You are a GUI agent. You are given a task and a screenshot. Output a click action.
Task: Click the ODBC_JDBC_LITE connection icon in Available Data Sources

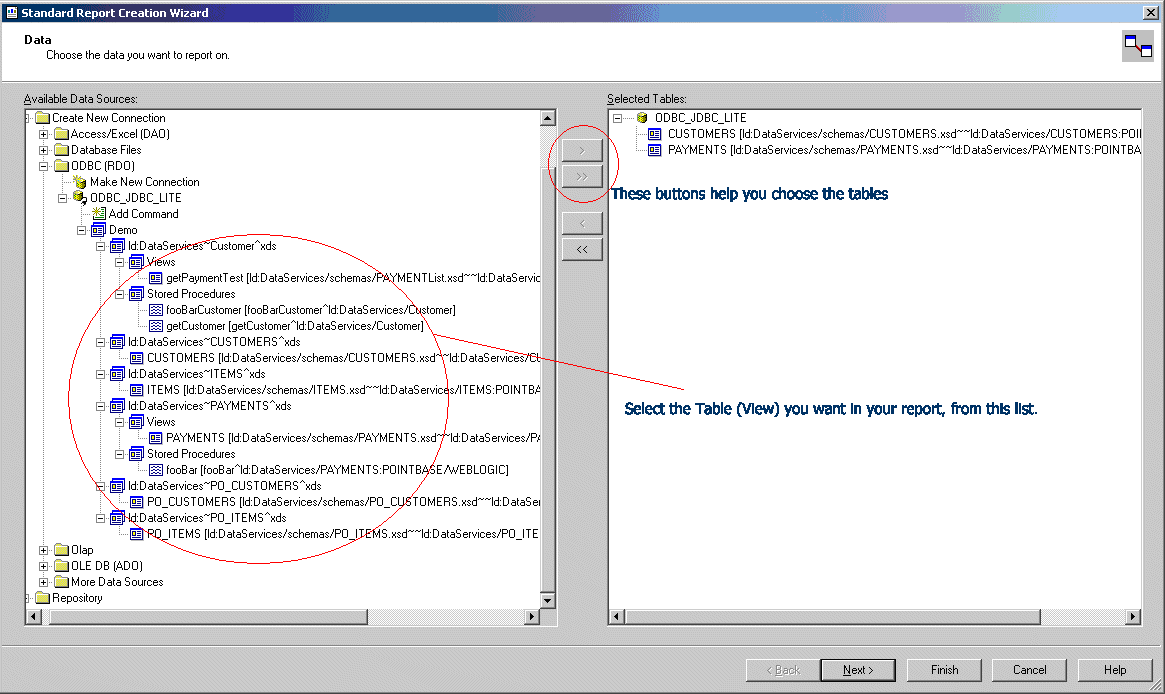click(80, 198)
